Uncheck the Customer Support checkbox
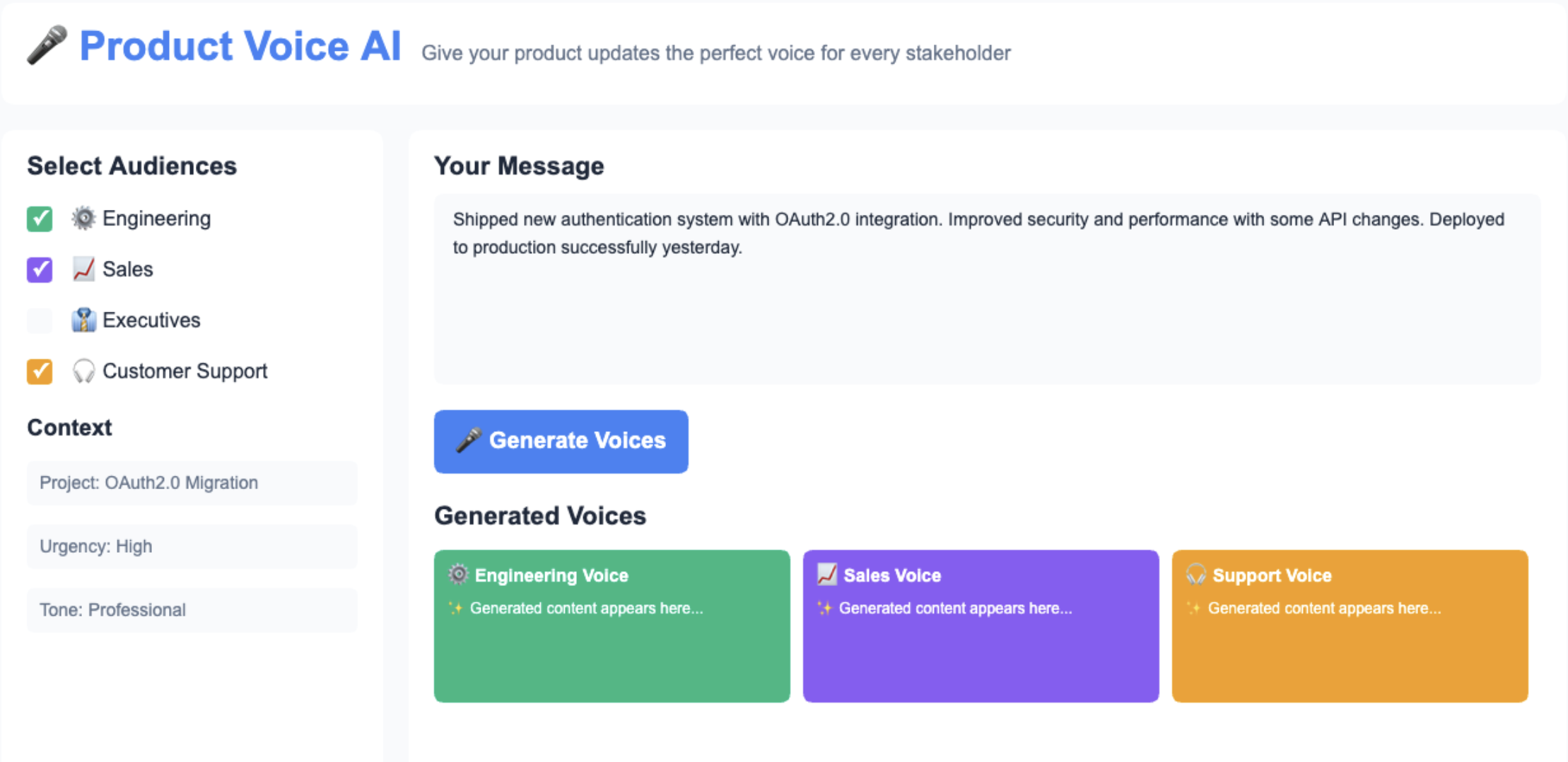Image resolution: width=1568 pixels, height=762 pixels. point(40,372)
